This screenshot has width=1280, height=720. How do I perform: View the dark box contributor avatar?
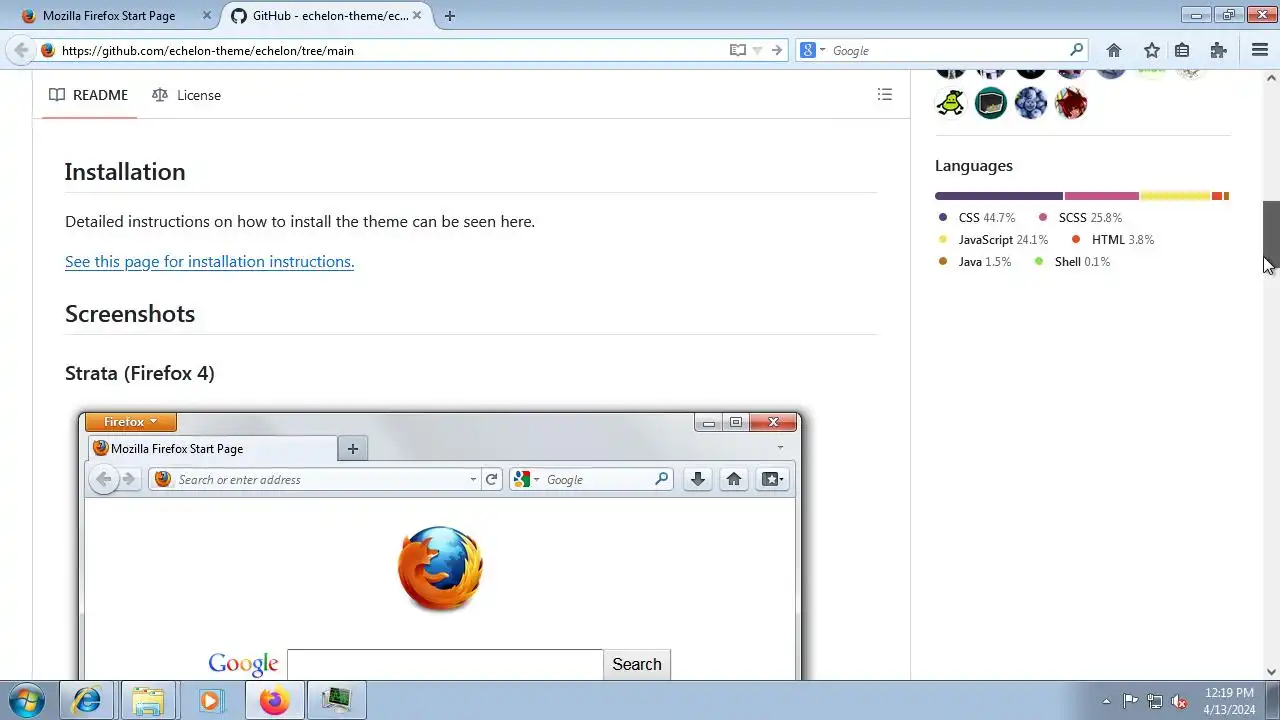[991, 103]
